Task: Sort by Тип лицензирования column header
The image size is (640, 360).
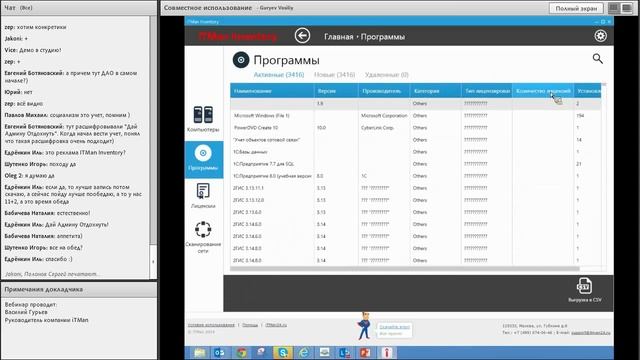Action: tap(487, 91)
